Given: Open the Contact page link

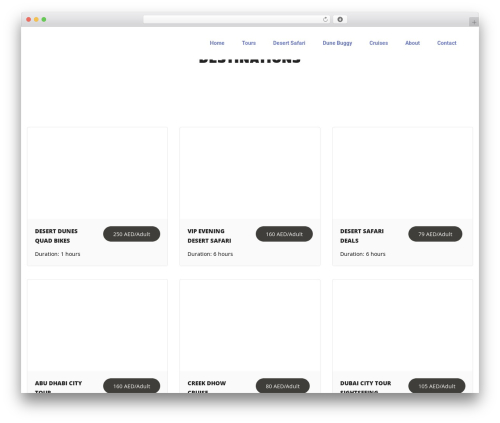Looking at the screenshot, I should (447, 43).
